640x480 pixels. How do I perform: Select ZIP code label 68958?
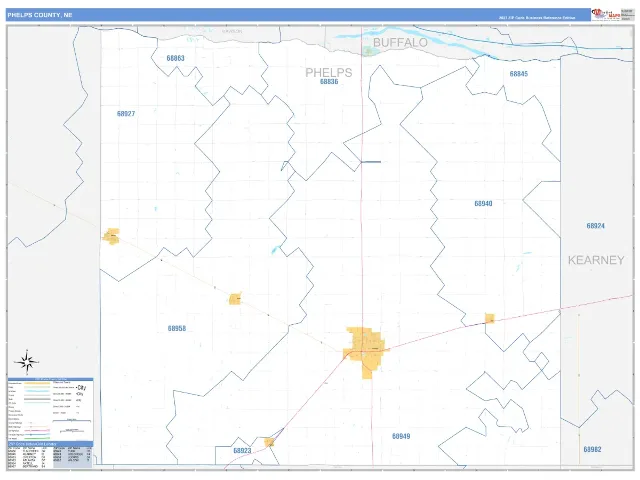point(177,328)
